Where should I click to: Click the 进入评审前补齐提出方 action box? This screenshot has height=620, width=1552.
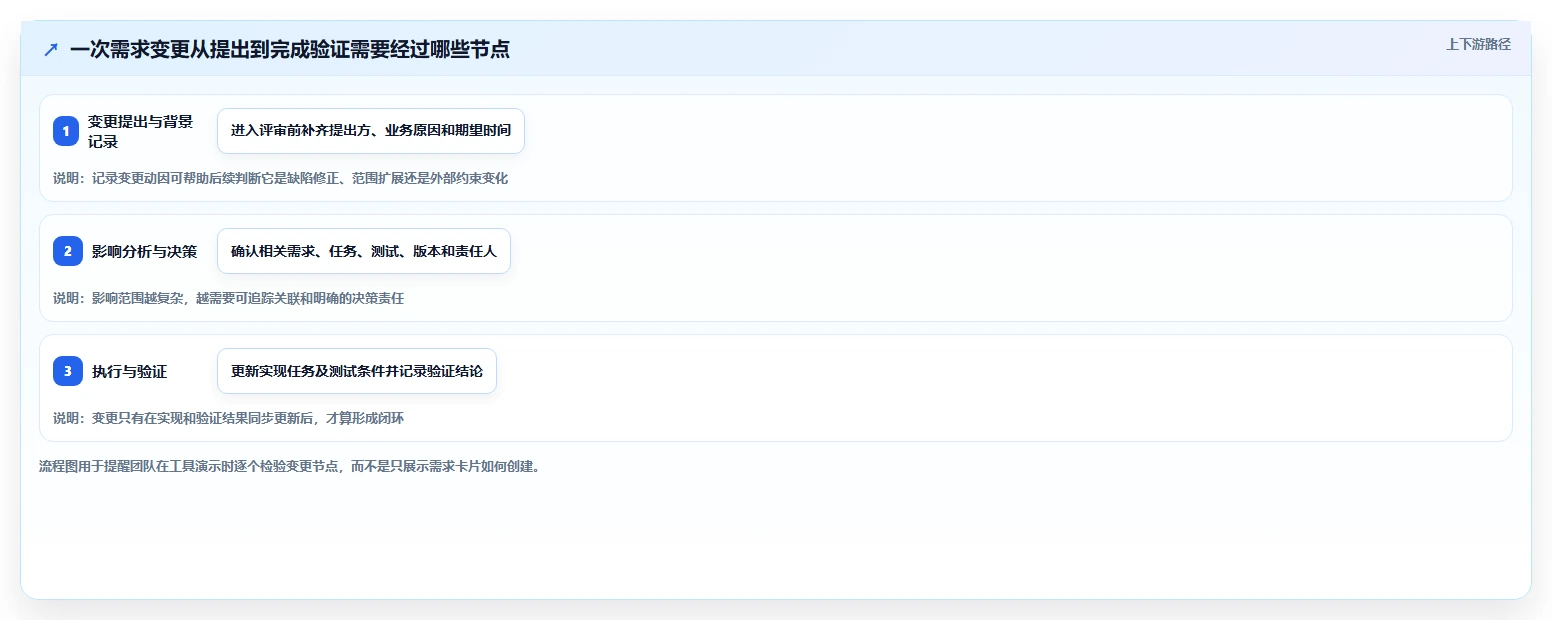(371, 131)
